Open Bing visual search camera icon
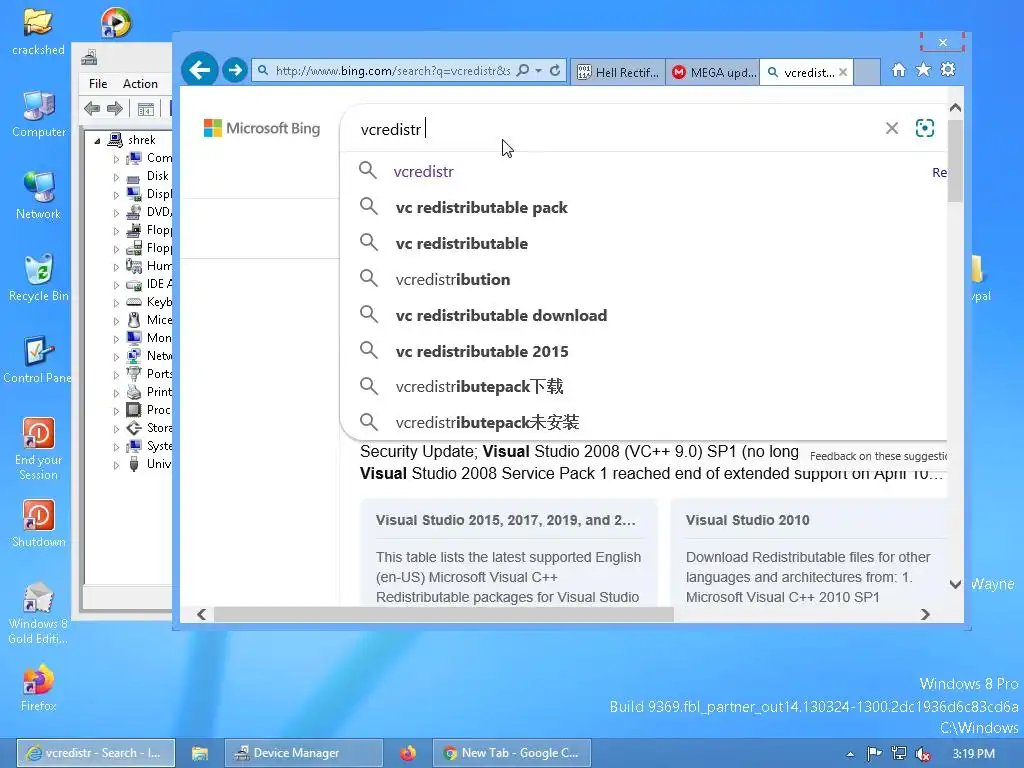This screenshot has height=768, width=1024. point(925,128)
